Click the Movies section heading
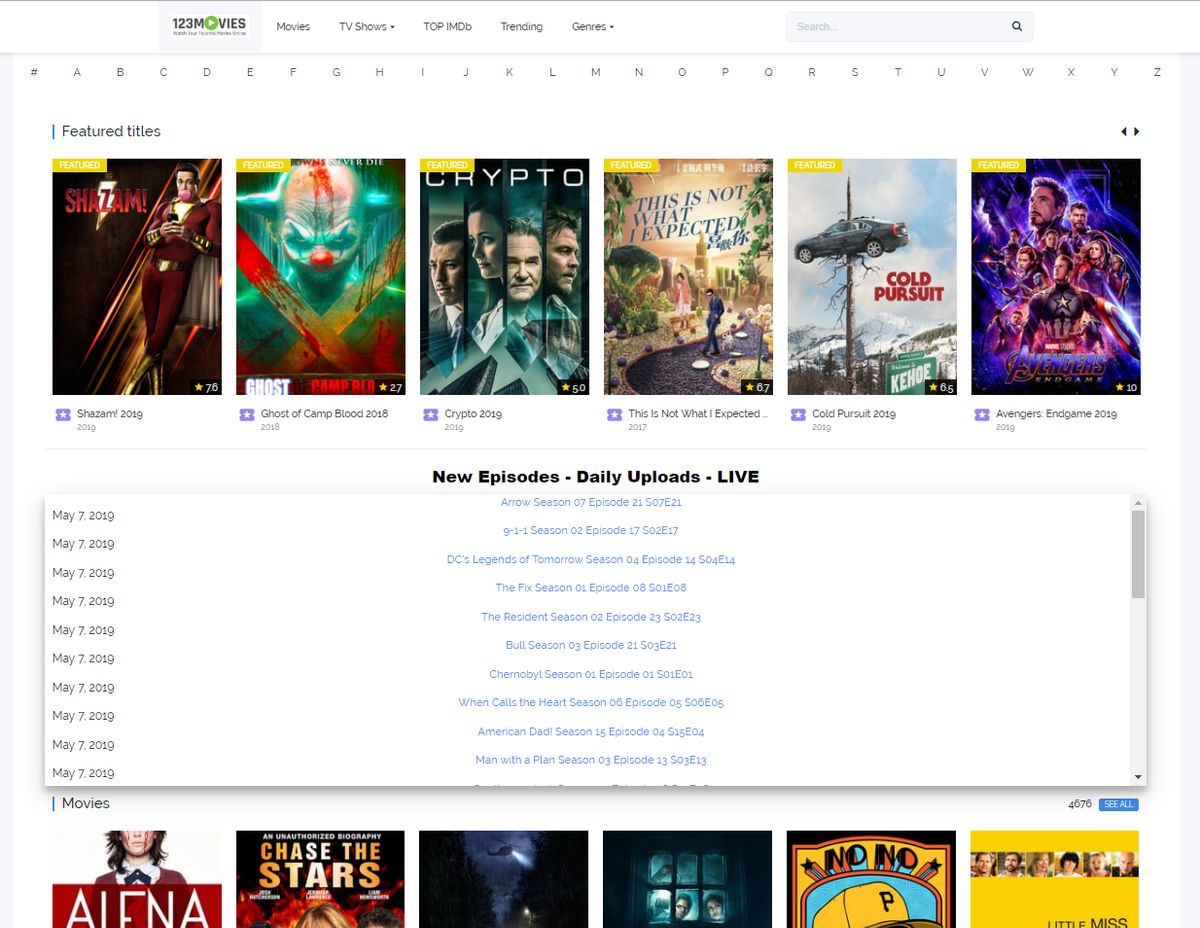This screenshot has width=1200, height=928. coord(86,803)
